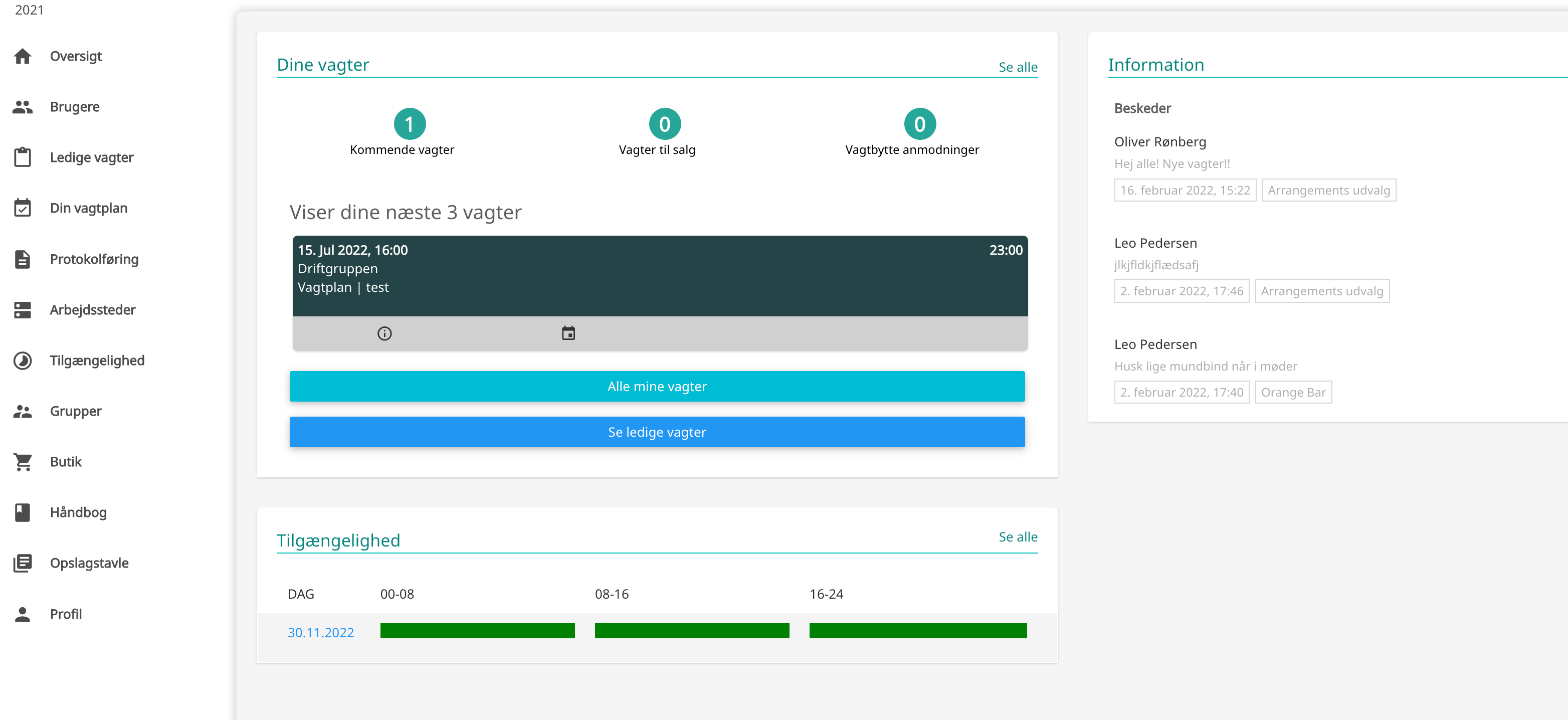
Task: Click the Oversigt home icon
Action: click(x=23, y=56)
